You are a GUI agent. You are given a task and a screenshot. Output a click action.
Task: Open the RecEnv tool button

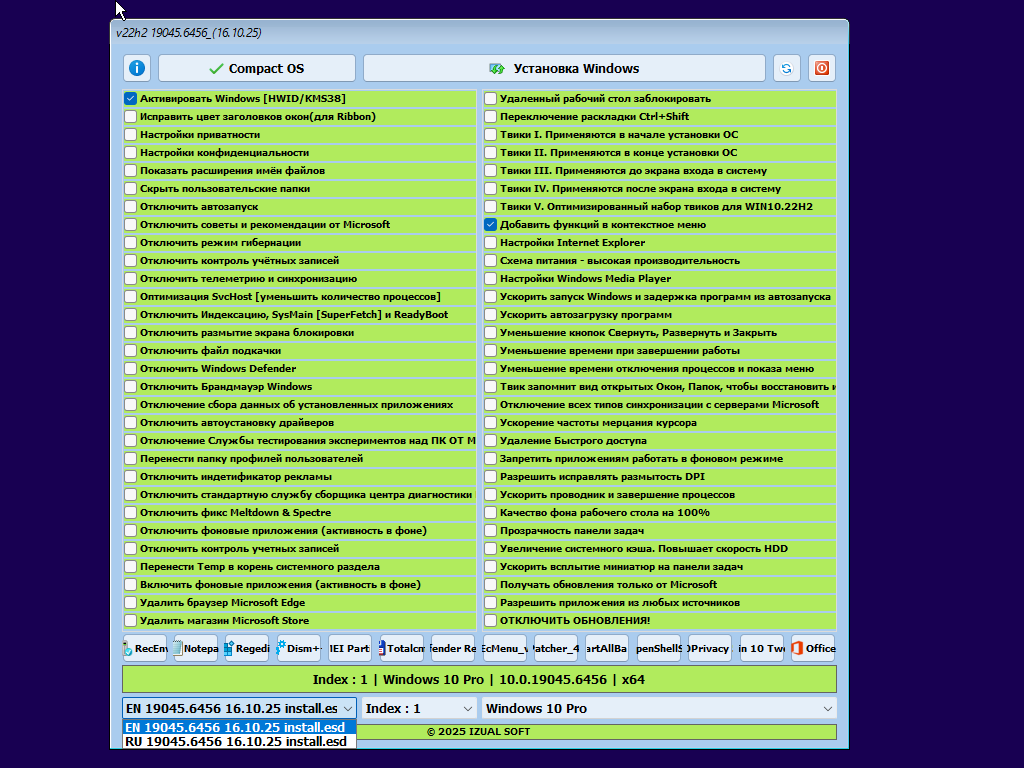[x=145, y=648]
